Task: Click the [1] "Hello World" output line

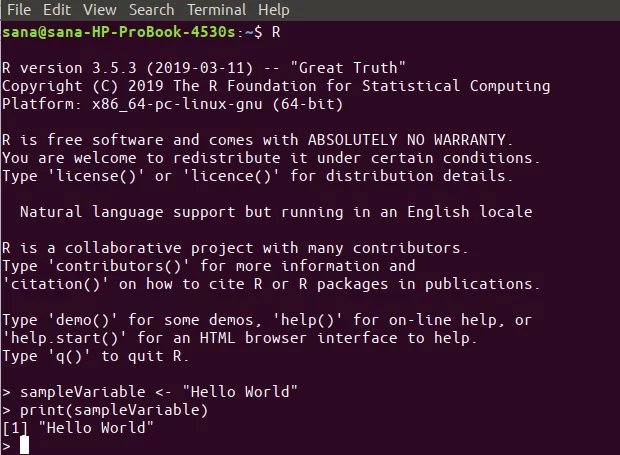Action: (78, 428)
